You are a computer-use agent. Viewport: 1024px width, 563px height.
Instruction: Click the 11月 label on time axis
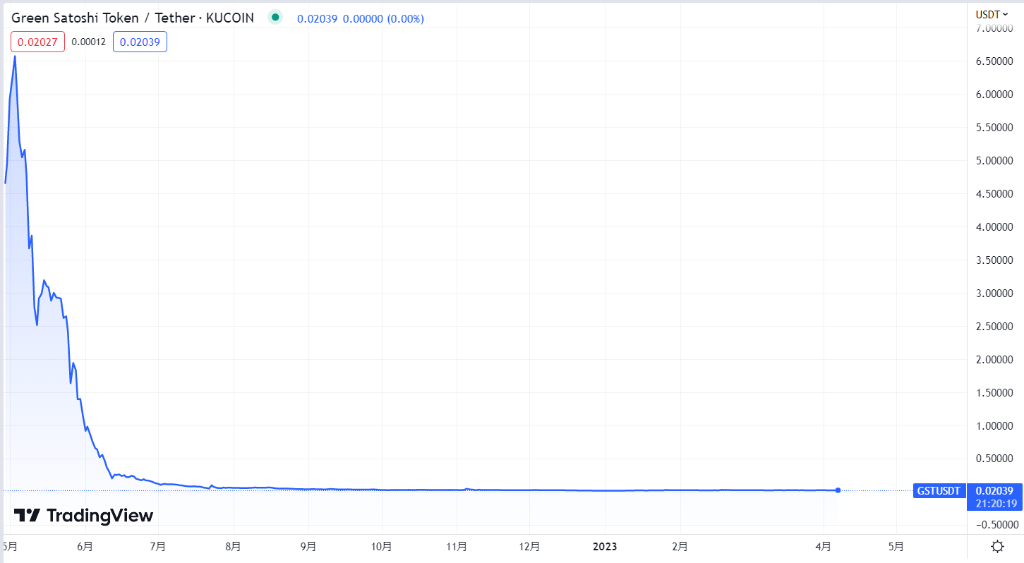click(x=456, y=546)
